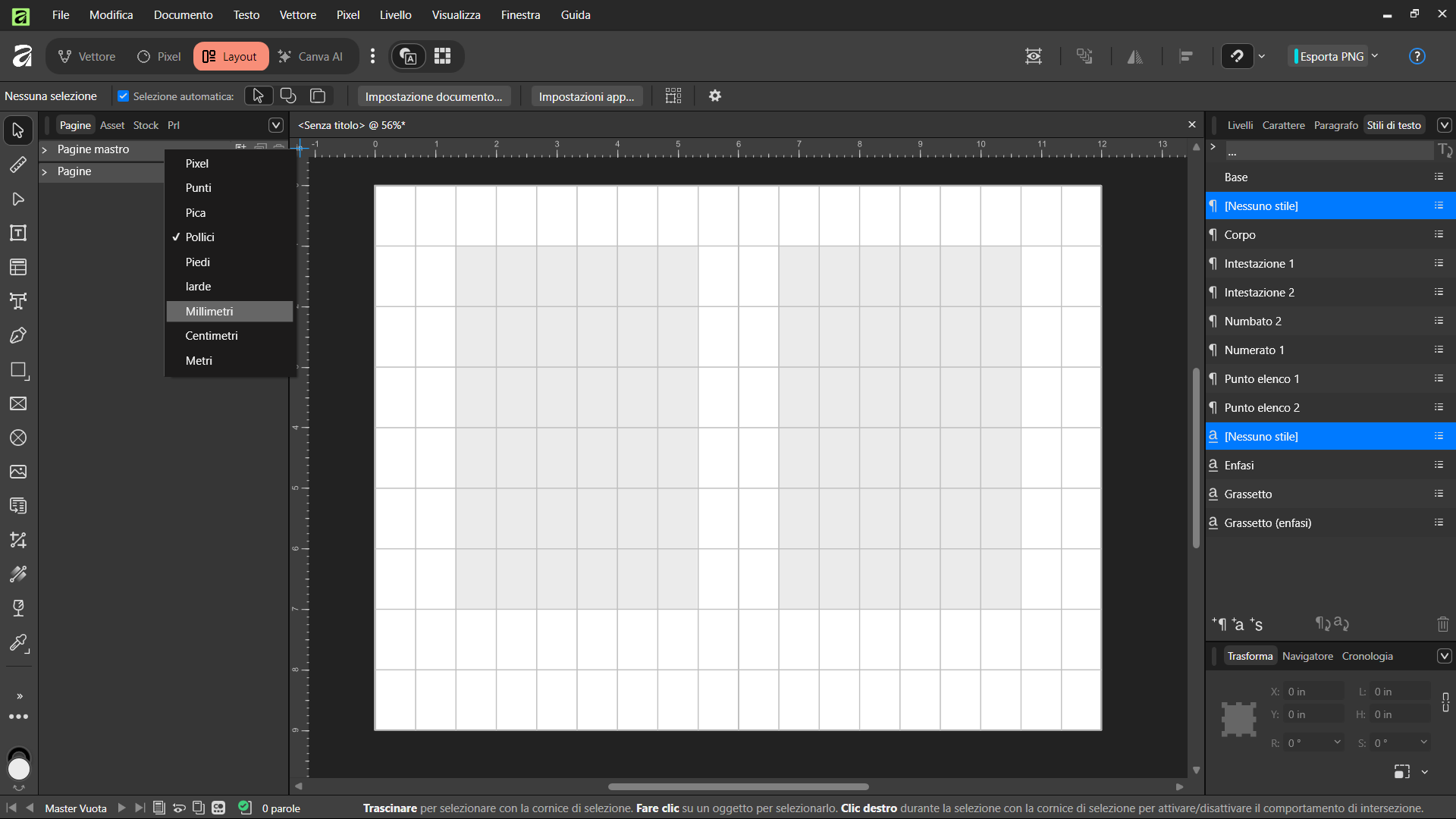Image resolution: width=1456 pixels, height=819 pixels.
Task: Toggle the grid view button in toolbar
Action: (443, 56)
